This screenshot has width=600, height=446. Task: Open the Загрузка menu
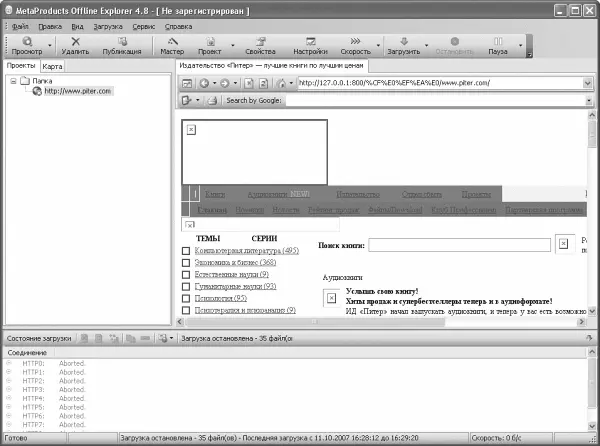point(108,26)
